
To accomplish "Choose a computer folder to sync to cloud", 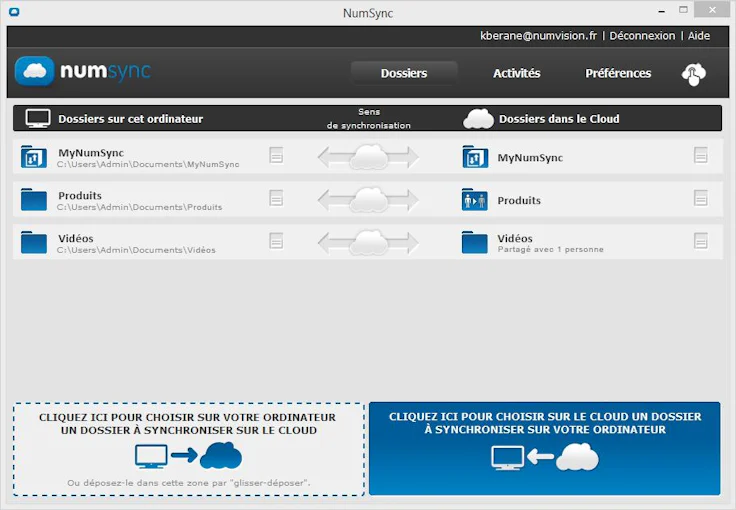I will (x=189, y=449).
